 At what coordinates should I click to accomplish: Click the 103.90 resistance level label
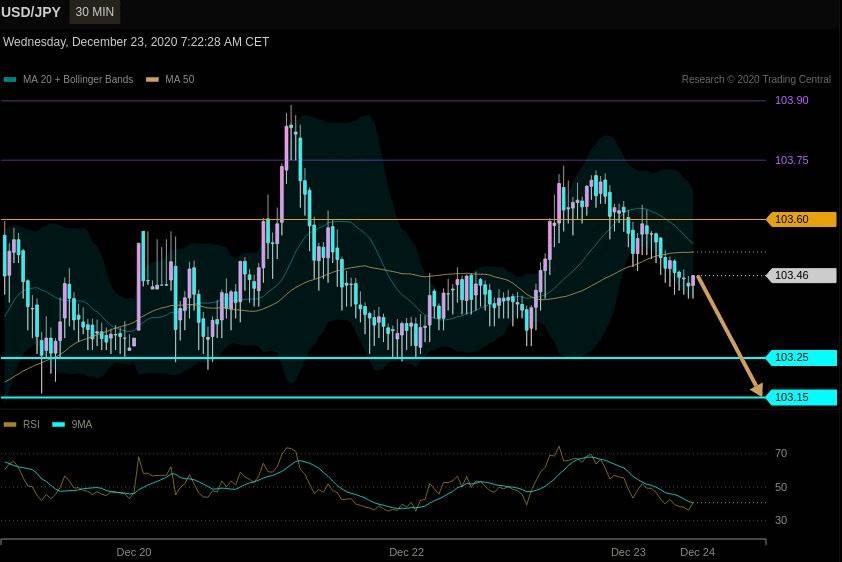(x=792, y=100)
